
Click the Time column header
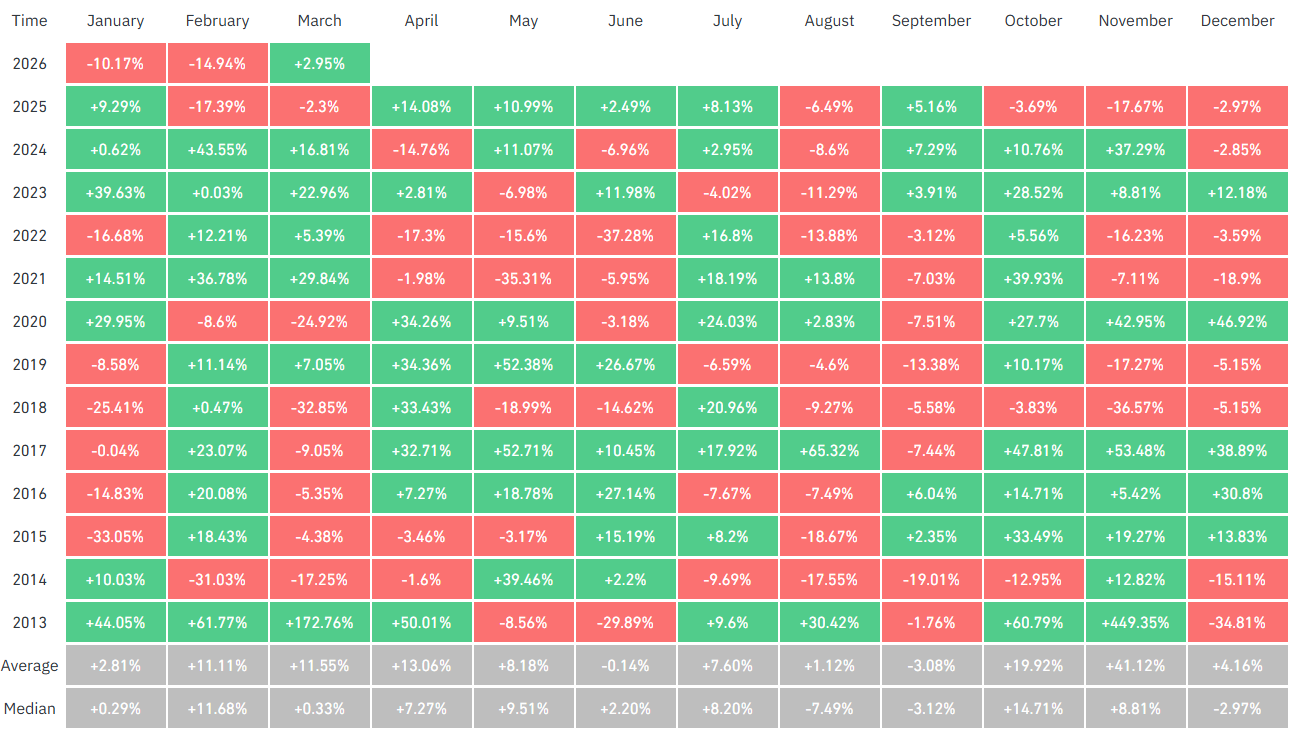coord(30,21)
